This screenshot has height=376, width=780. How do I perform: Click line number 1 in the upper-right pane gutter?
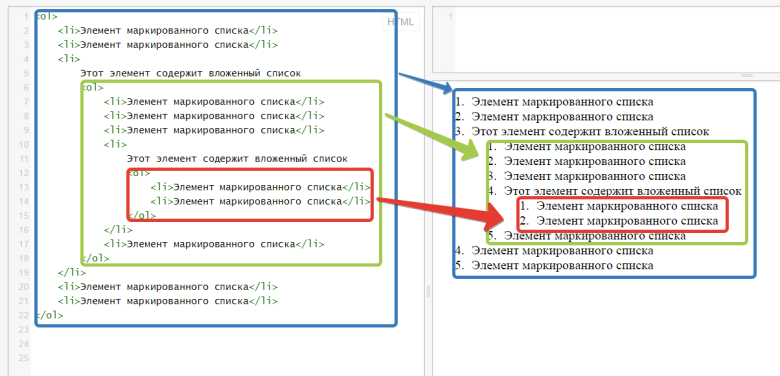[x=451, y=17]
